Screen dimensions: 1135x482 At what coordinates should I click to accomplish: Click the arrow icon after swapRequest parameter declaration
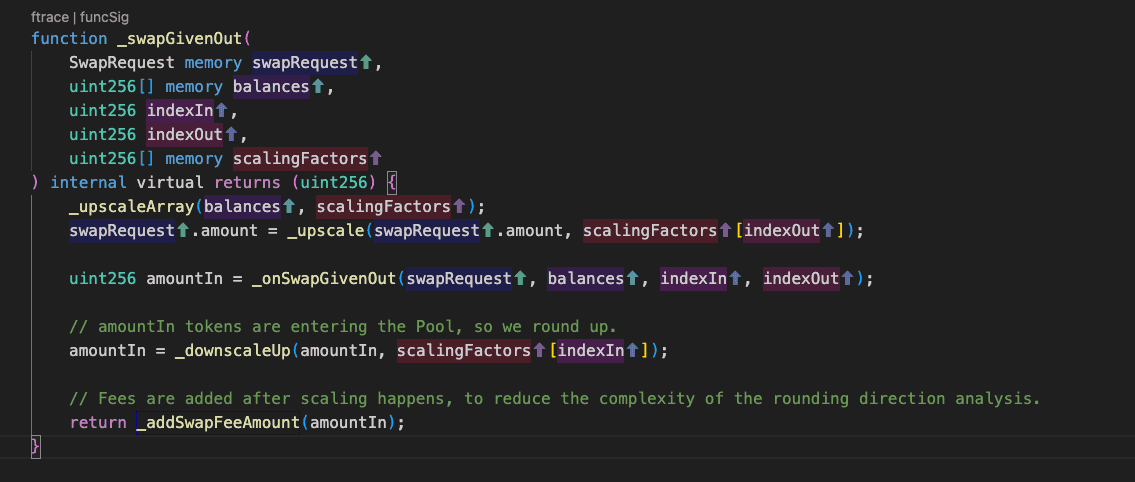365,63
